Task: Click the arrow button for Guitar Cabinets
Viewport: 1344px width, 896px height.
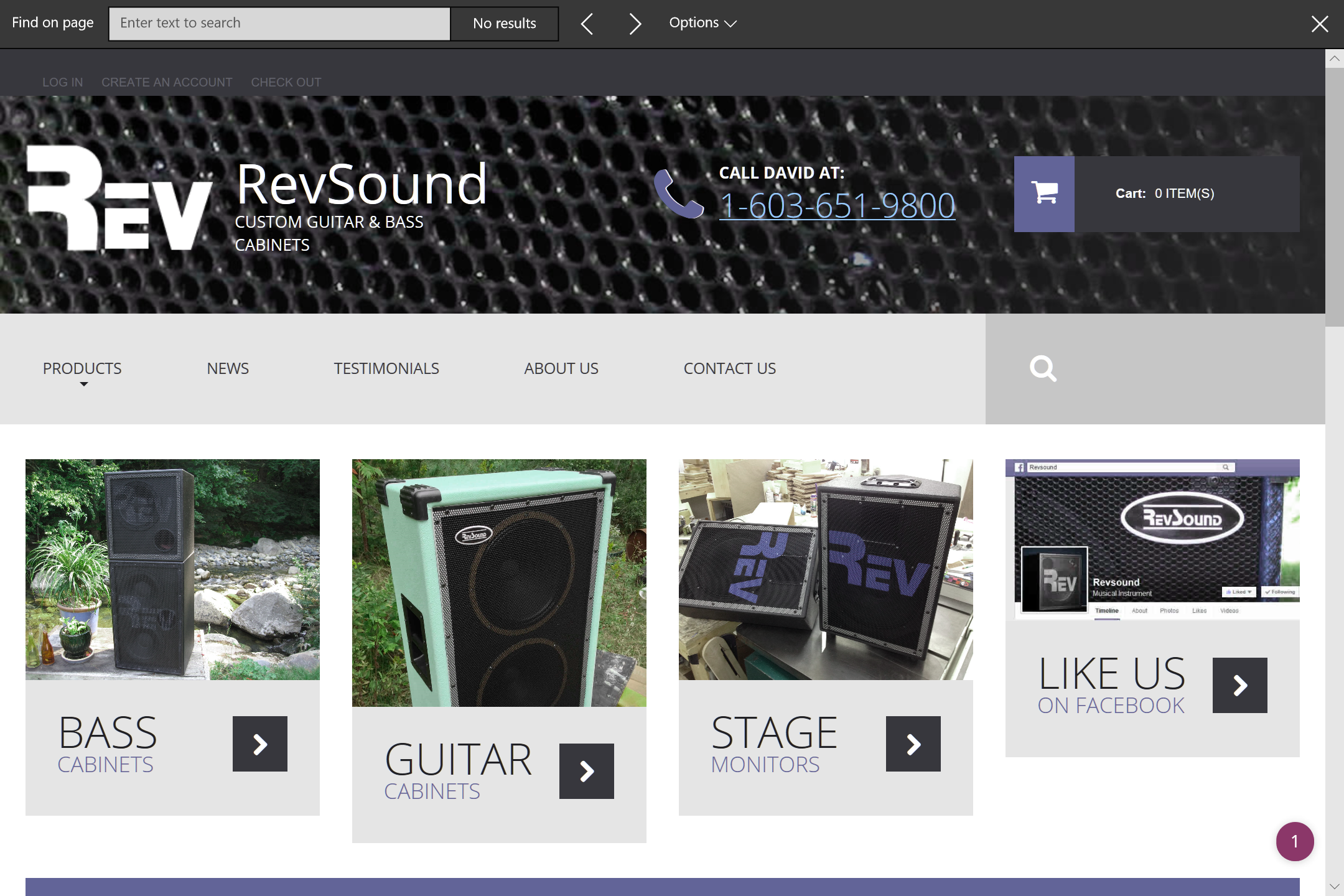Action: point(587,771)
